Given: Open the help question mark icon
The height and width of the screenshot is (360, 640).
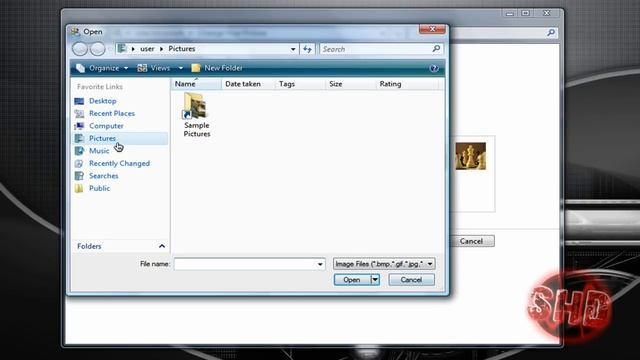Looking at the screenshot, I should [x=434, y=68].
